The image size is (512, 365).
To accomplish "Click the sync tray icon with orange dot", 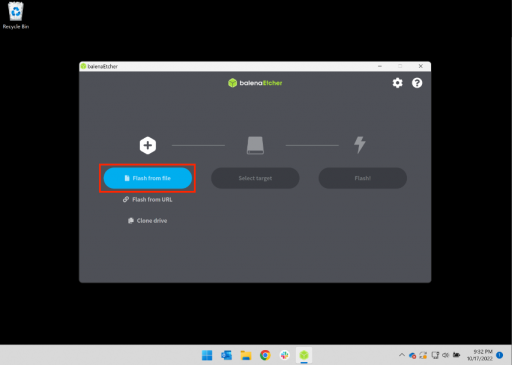I will point(423,356).
